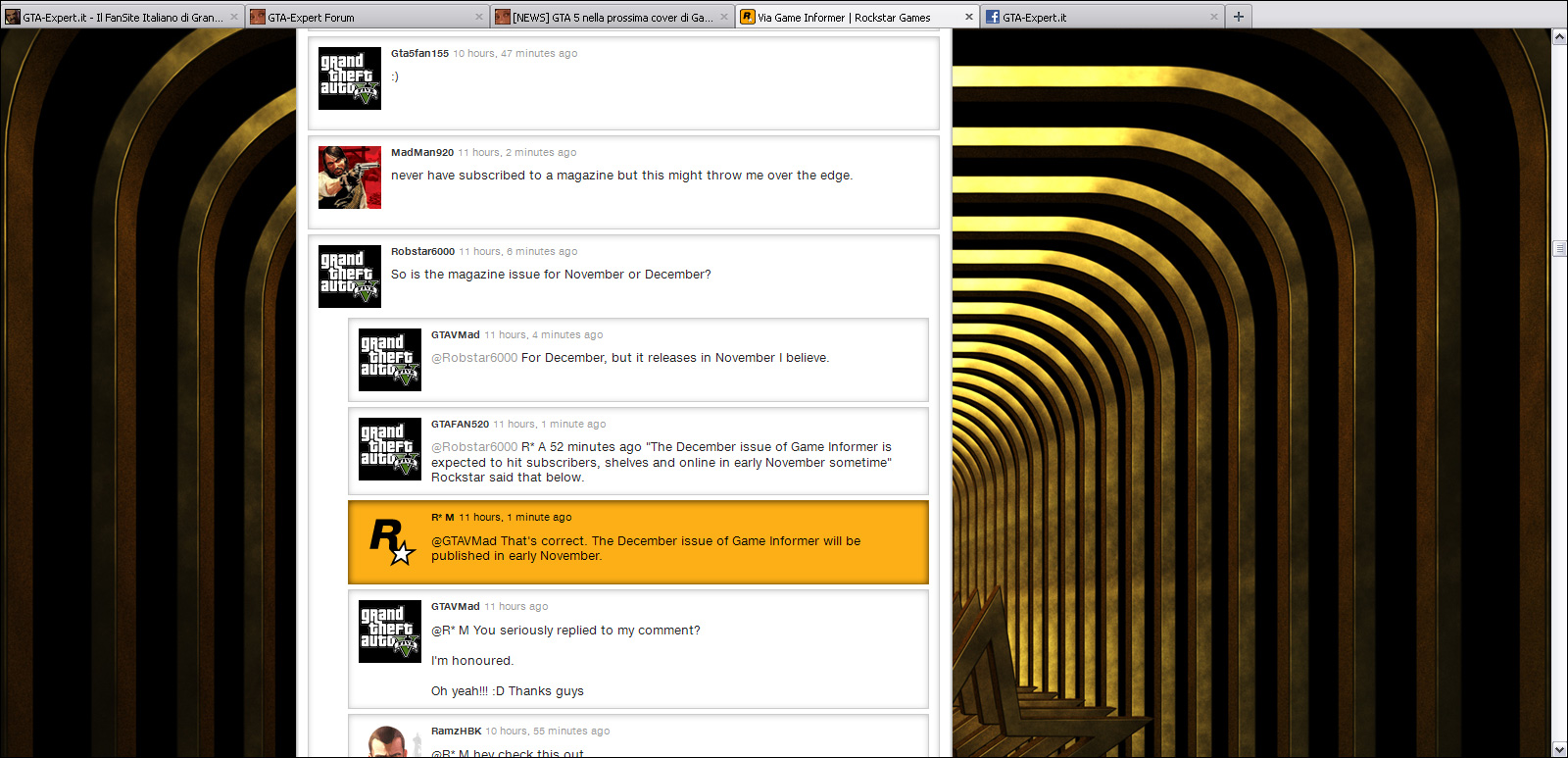Viewport: 1568px width, 758px height.
Task: Open a new browser tab with plus button
Action: [x=1239, y=17]
